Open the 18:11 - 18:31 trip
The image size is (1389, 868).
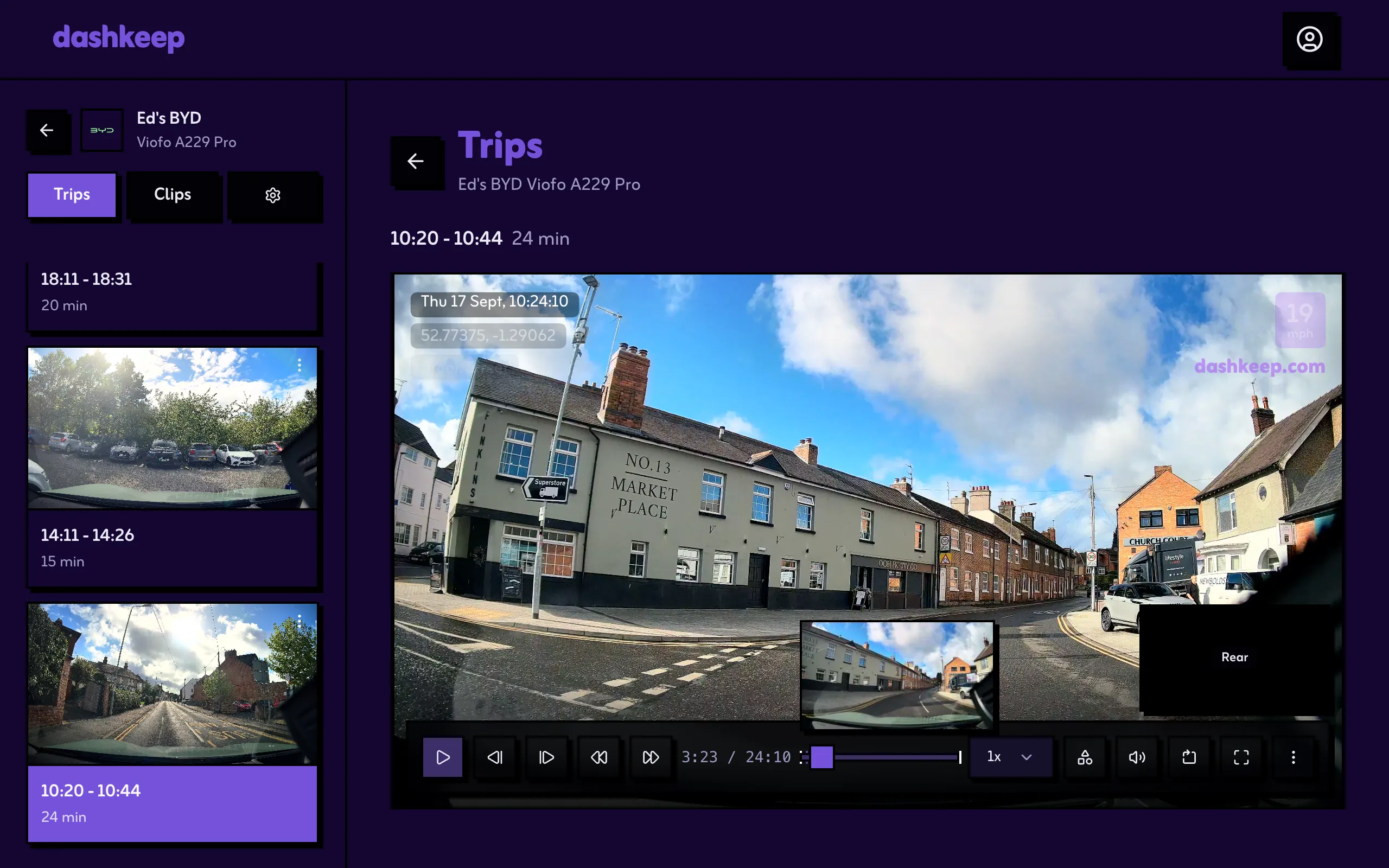pyautogui.click(x=172, y=296)
